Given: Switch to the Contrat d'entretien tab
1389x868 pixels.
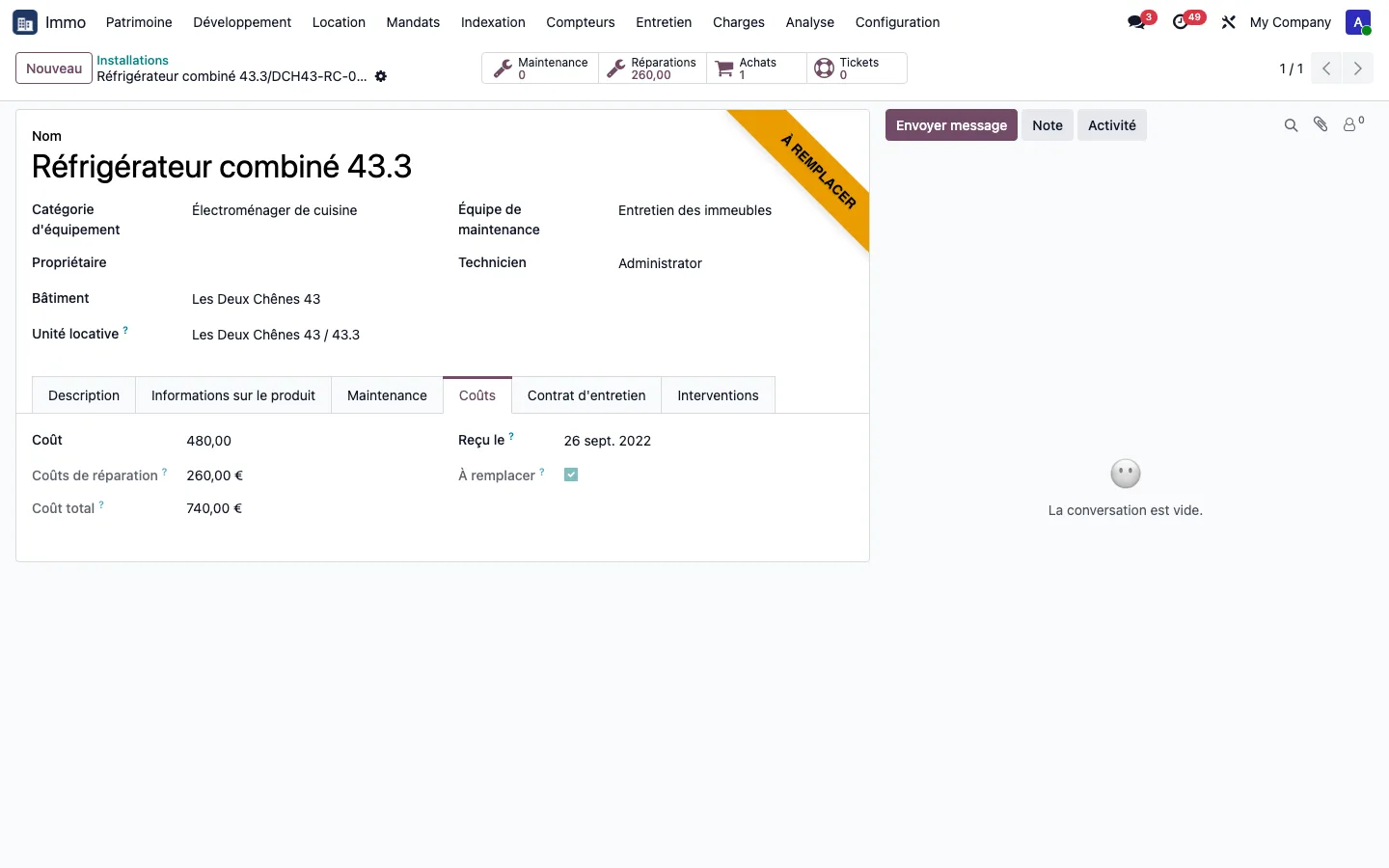Looking at the screenshot, I should [x=586, y=395].
